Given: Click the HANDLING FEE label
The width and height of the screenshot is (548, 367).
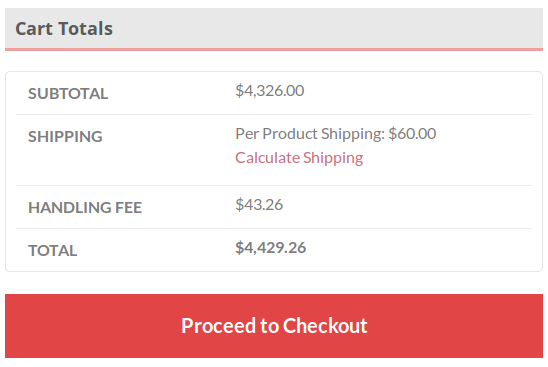Looking at the screenshot, I should pyautogui.click(x=85, y=208).
